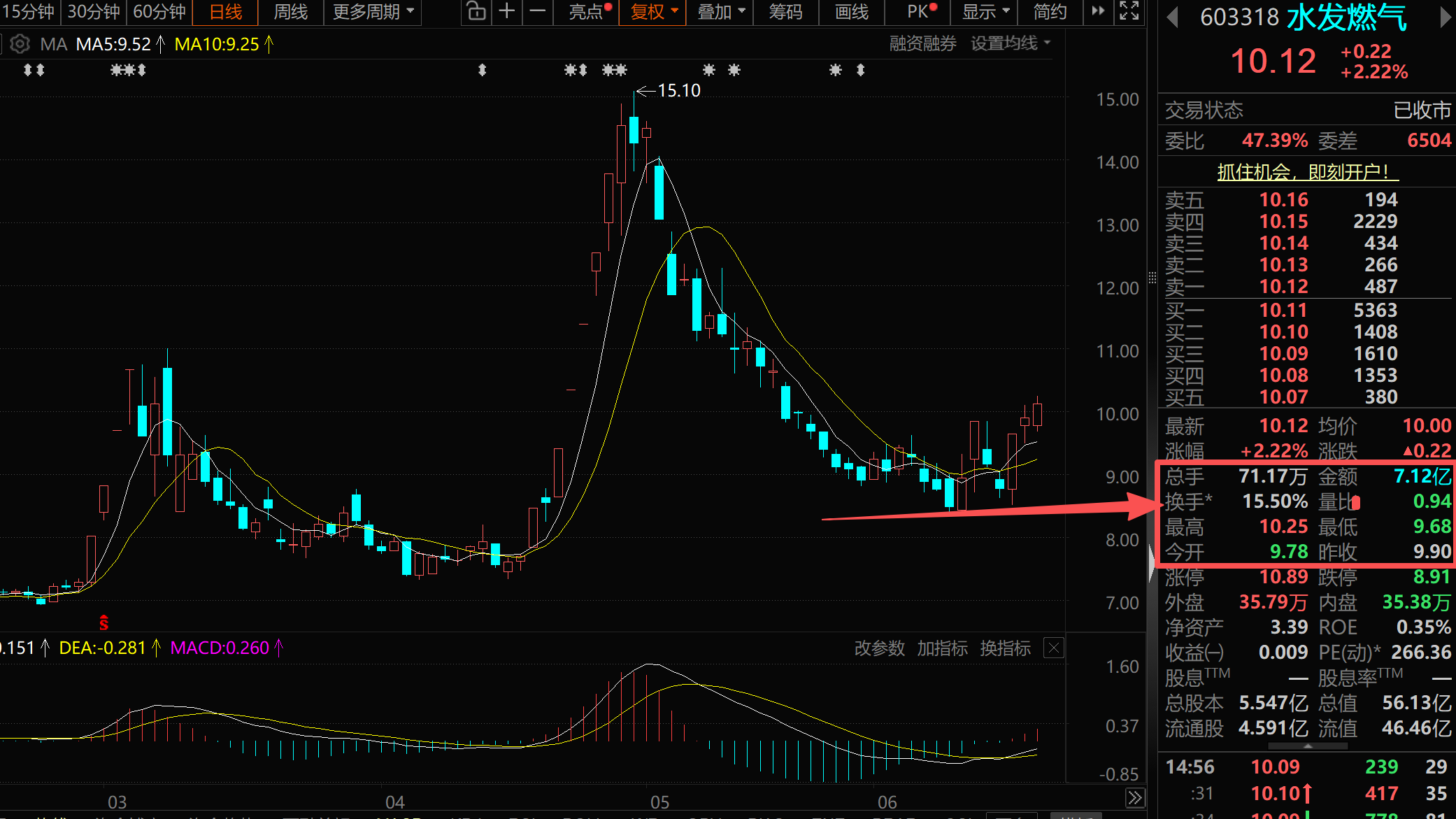Image resolution: width=1456 pixels, height=819 pixels.
Task: Click 改参数 to edit MACD parameters
Action: coord(880,648)
